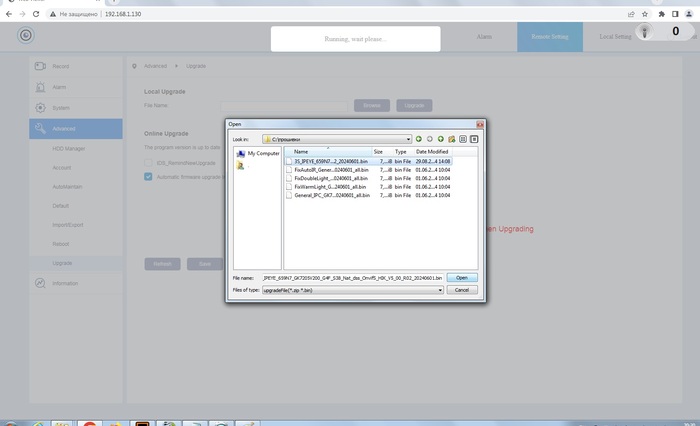Viewport: 700px width, 426px height.
Task: Switch file dialog to detail view
Action: coord(475,139)
